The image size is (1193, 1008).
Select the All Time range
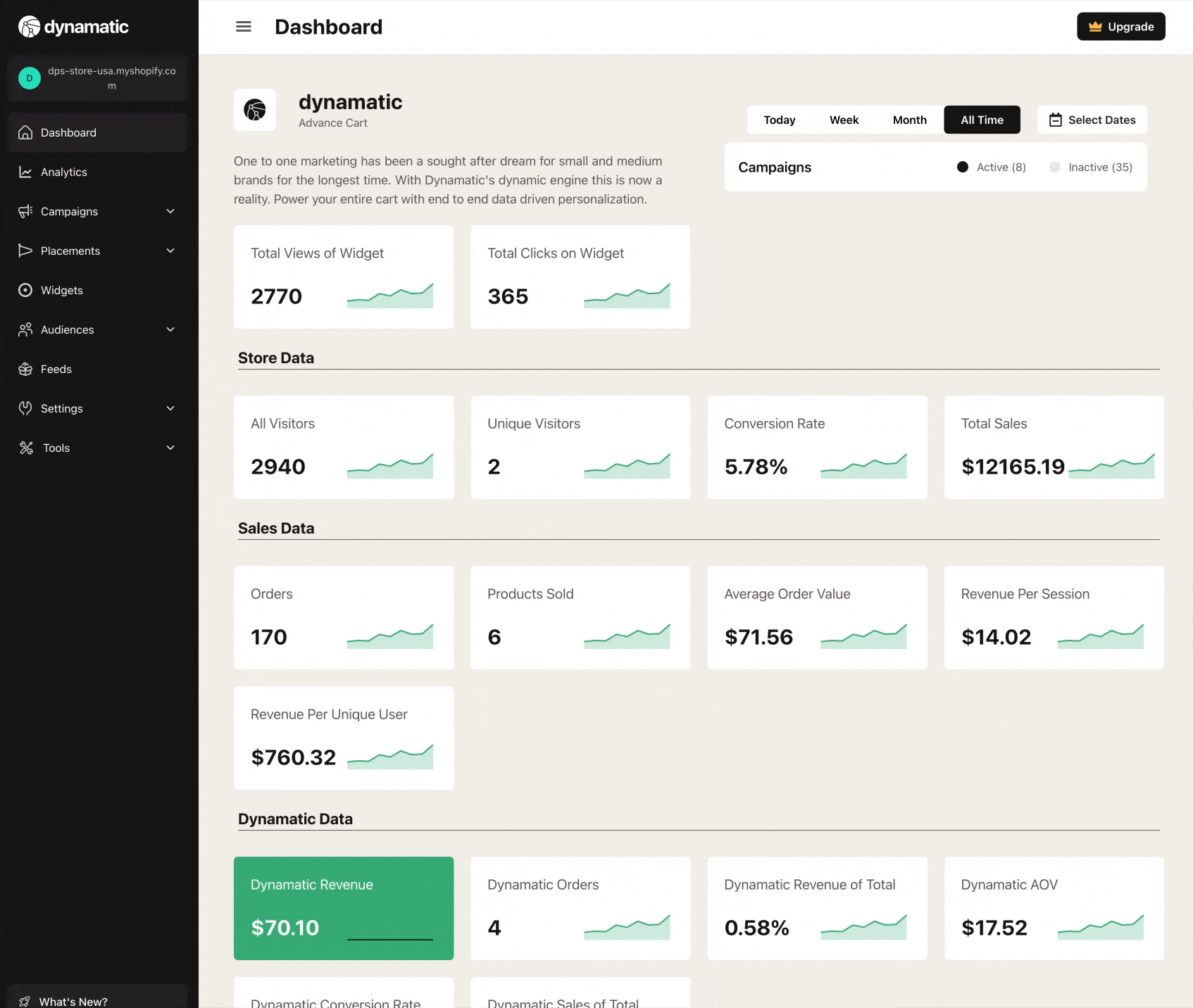(x=982, y=120)
